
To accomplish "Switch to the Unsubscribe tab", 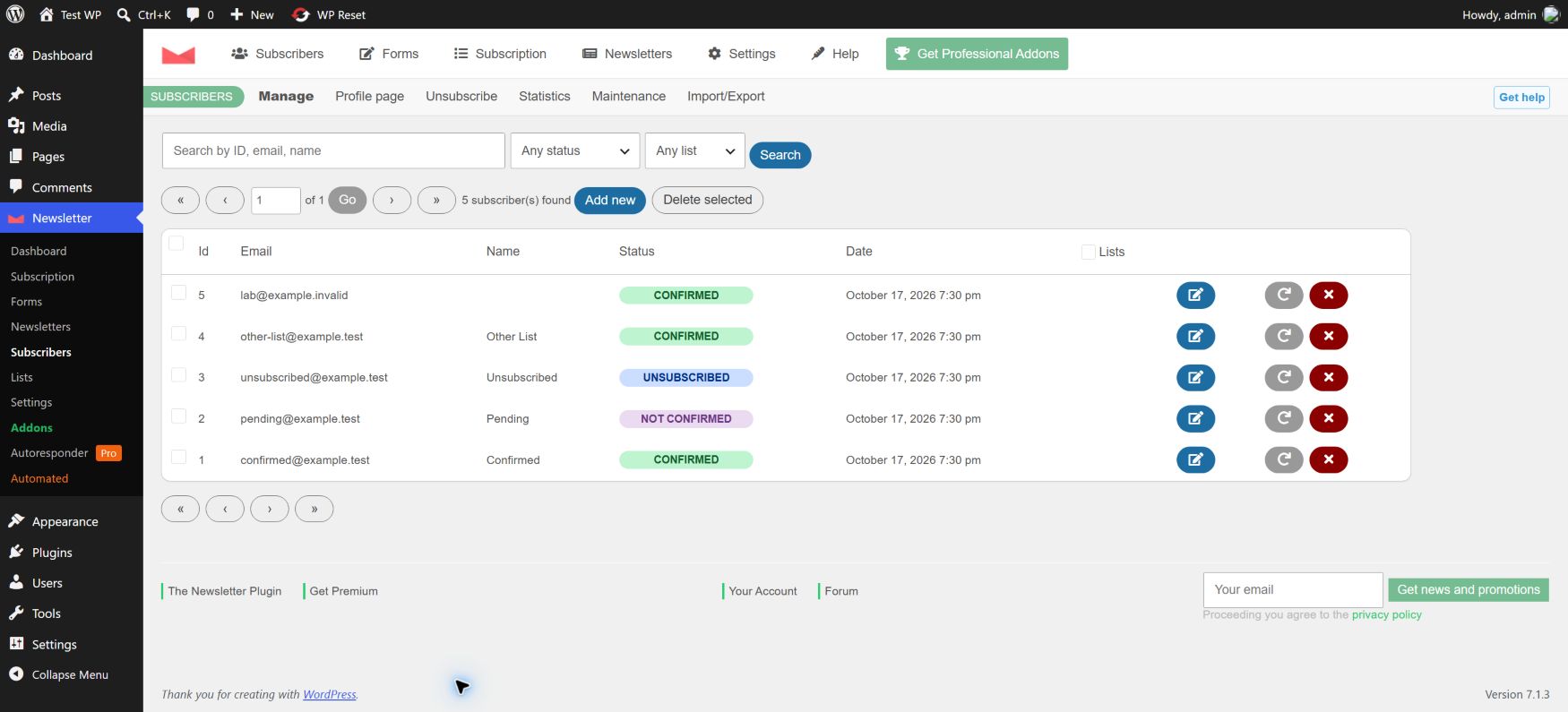I will pos(461,96).
